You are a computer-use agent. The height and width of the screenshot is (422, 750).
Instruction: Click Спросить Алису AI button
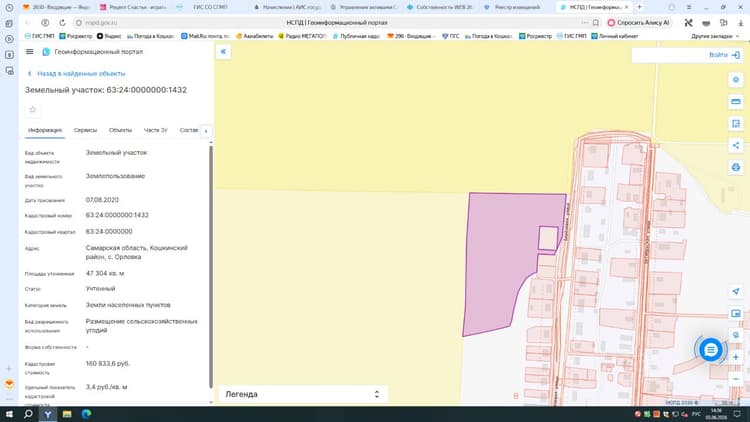tap(639, 22)
